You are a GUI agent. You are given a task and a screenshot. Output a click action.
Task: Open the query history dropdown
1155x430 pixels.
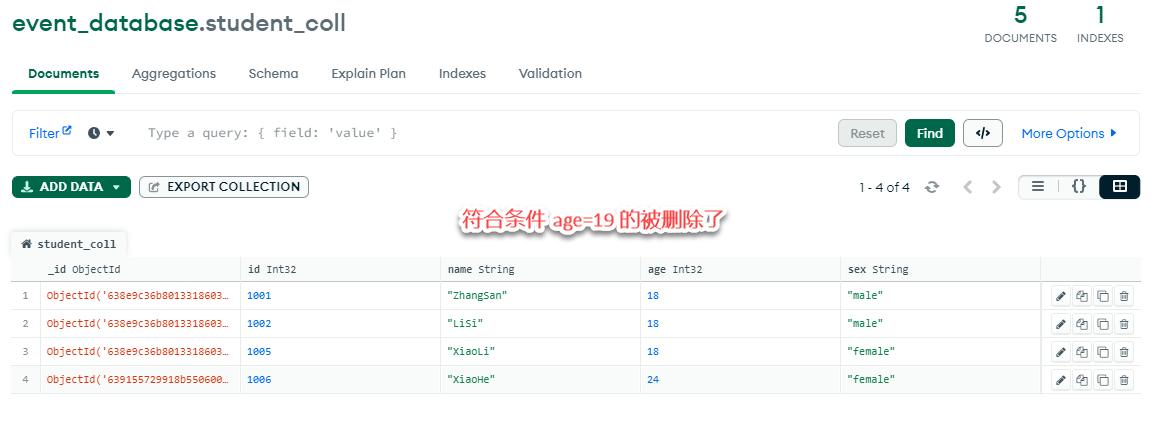pos(101,133)
